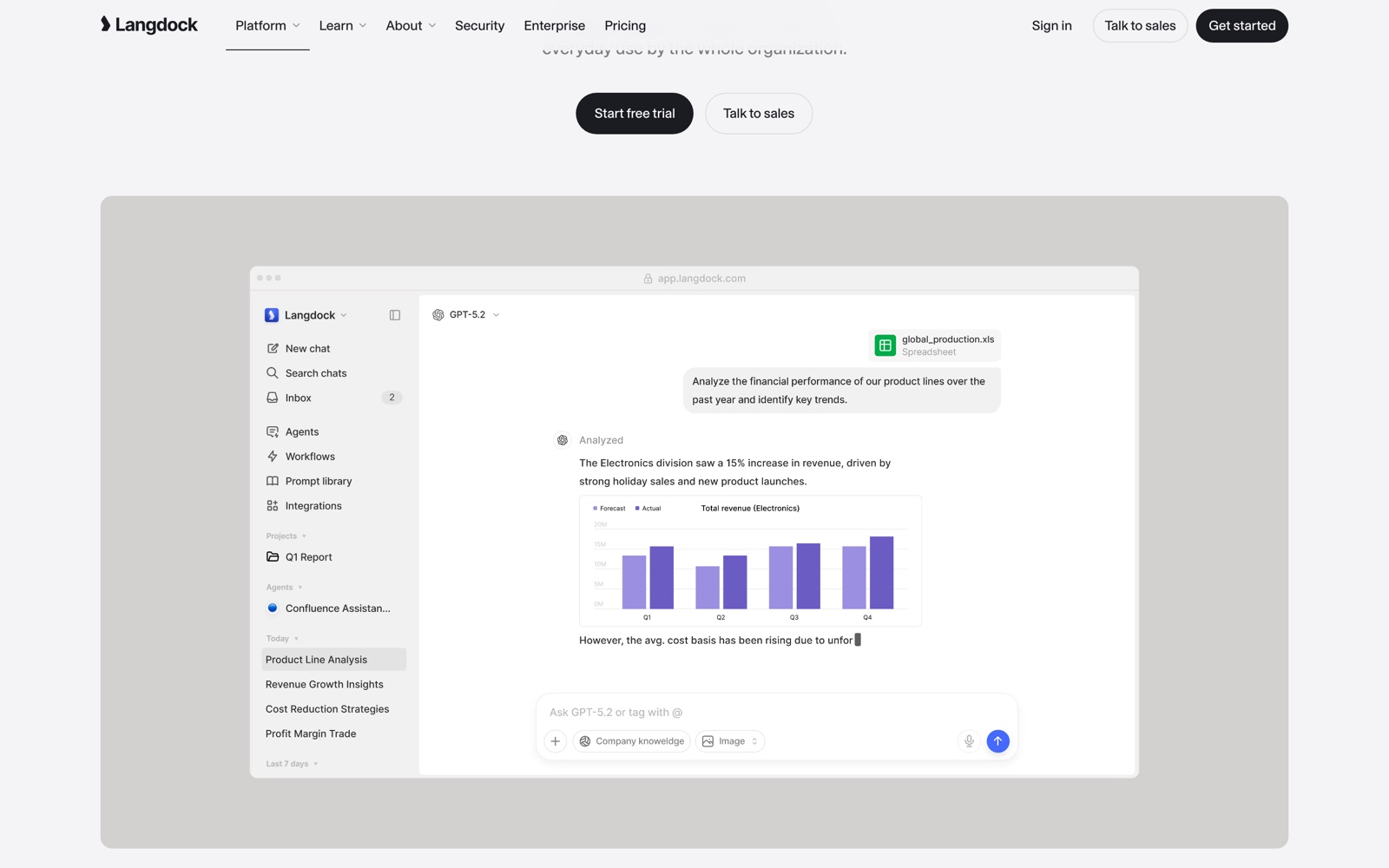Click the Ask GPT-5.2 input field
This screenshot has height=868, width=1389.
[777, 713]
